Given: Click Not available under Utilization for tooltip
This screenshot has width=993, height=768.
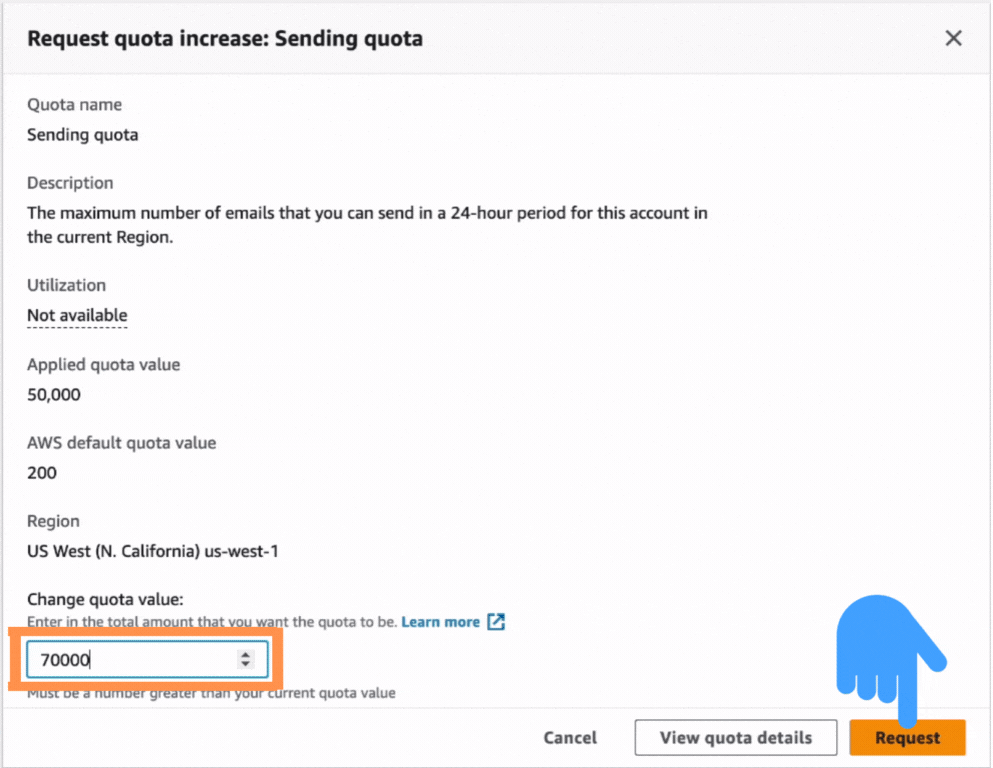Looking at the screenshot, I should 77,315.
